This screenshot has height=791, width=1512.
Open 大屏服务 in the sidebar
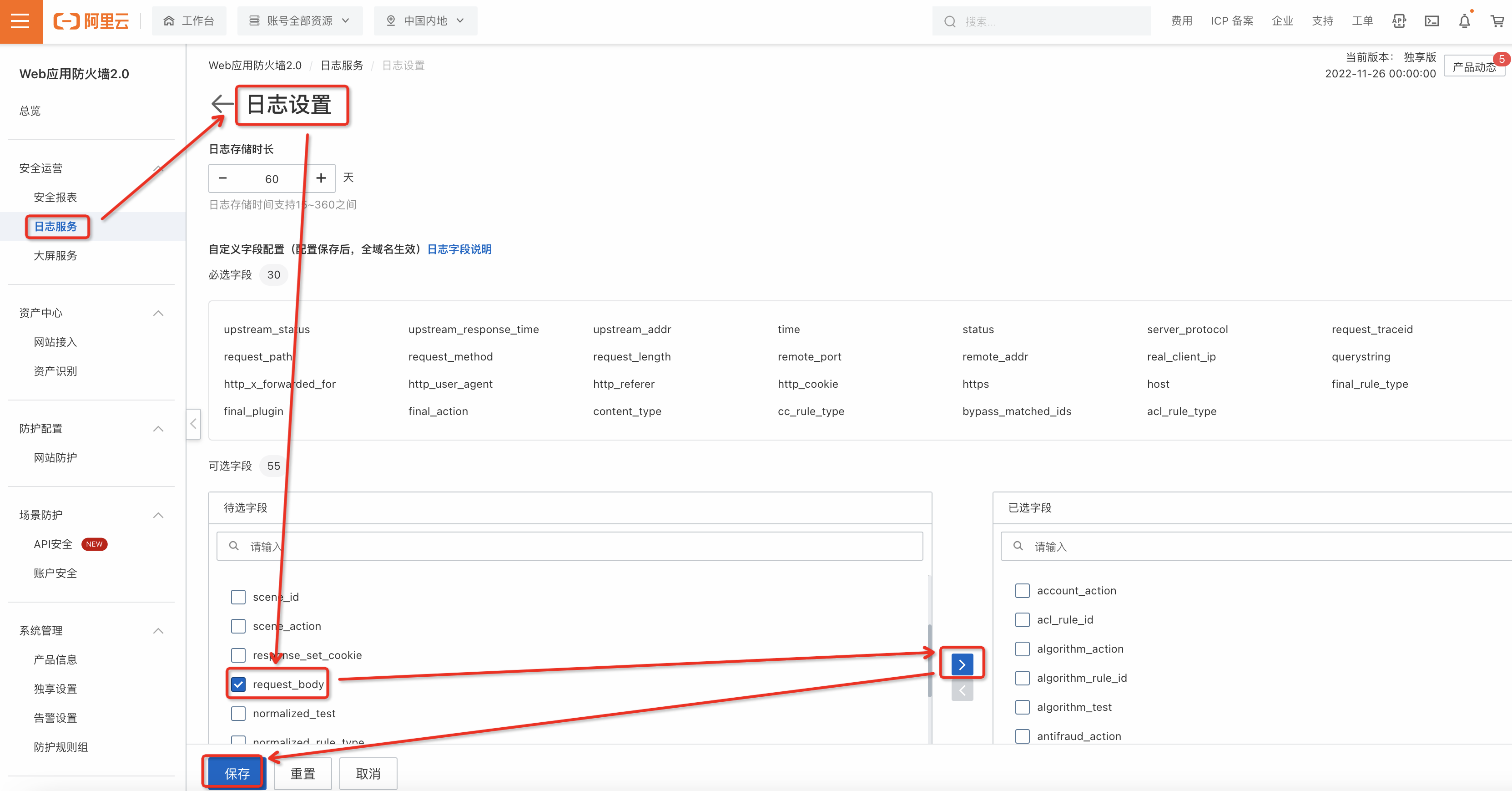55,255
